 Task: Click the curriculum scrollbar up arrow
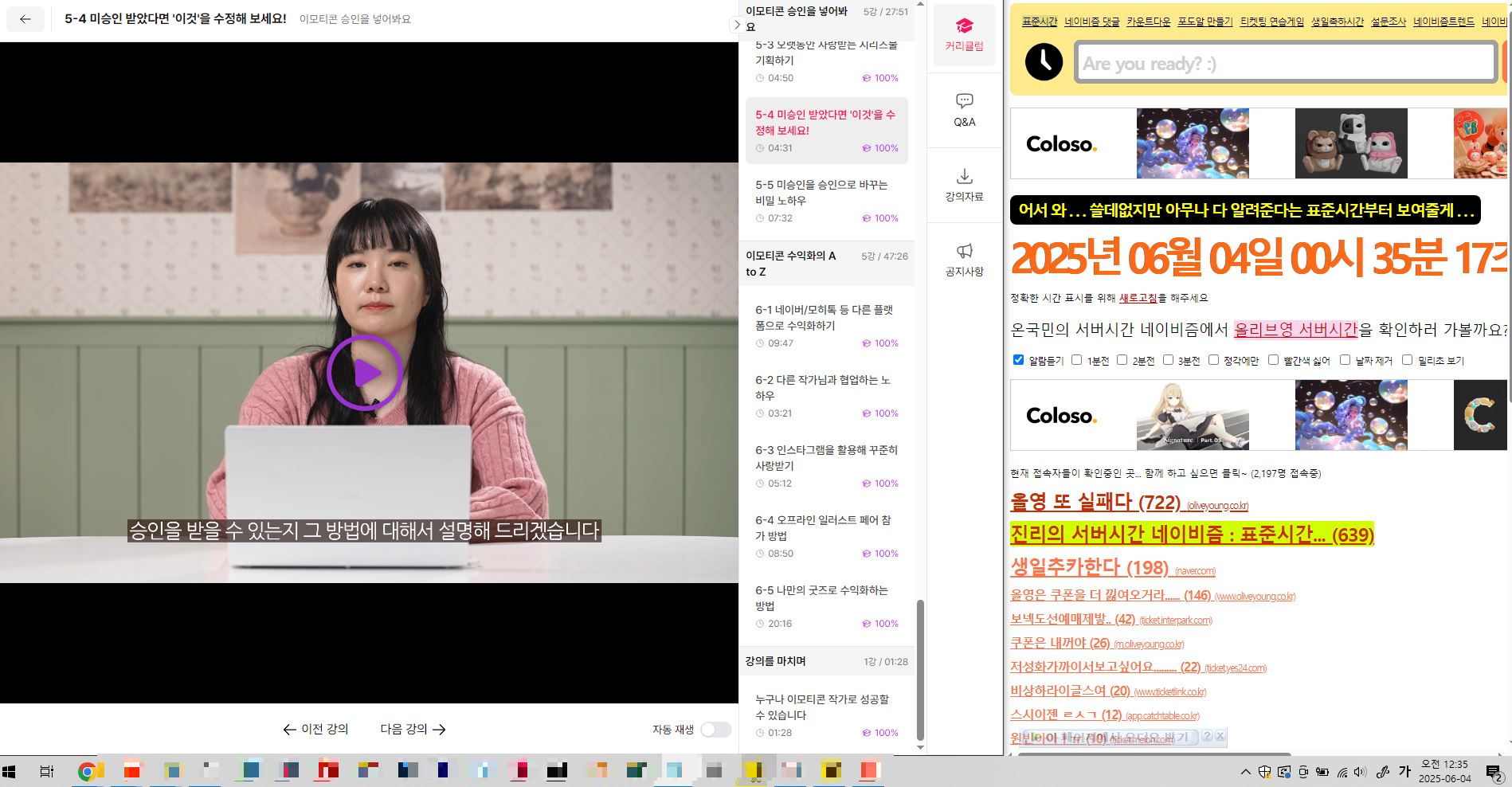coord(920,4)
